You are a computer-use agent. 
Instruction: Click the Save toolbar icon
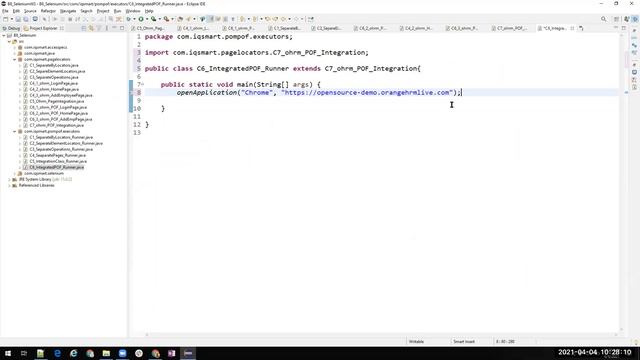coord(18,19)
